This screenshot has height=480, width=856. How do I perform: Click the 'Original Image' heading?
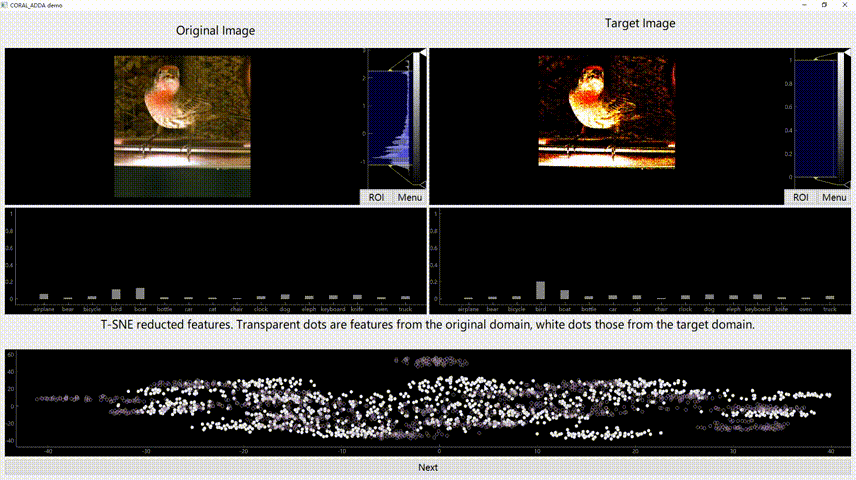click(x=215, y=31)
